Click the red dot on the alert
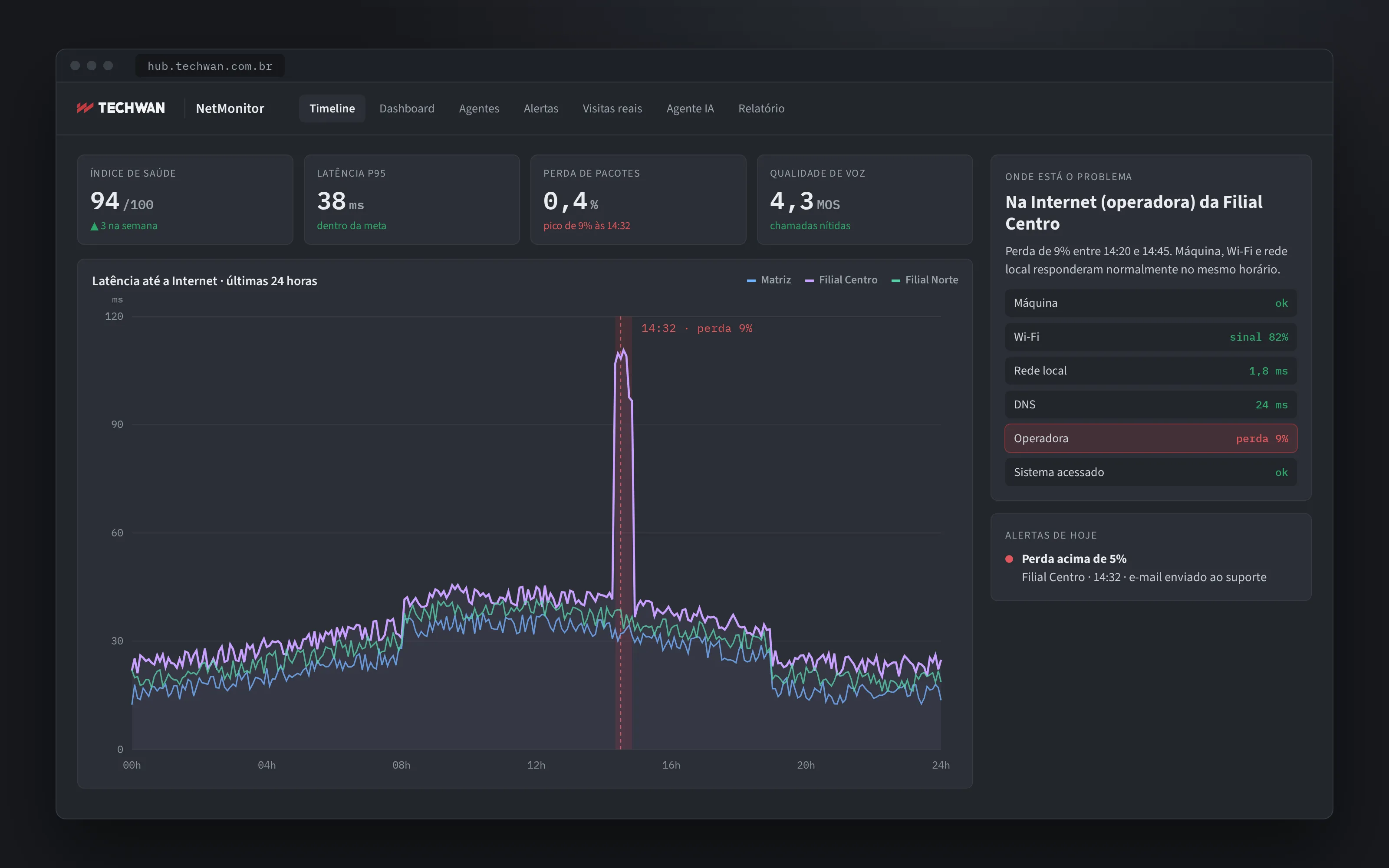The width and height of the screenshot is (1389, 868). (1009, 559)
